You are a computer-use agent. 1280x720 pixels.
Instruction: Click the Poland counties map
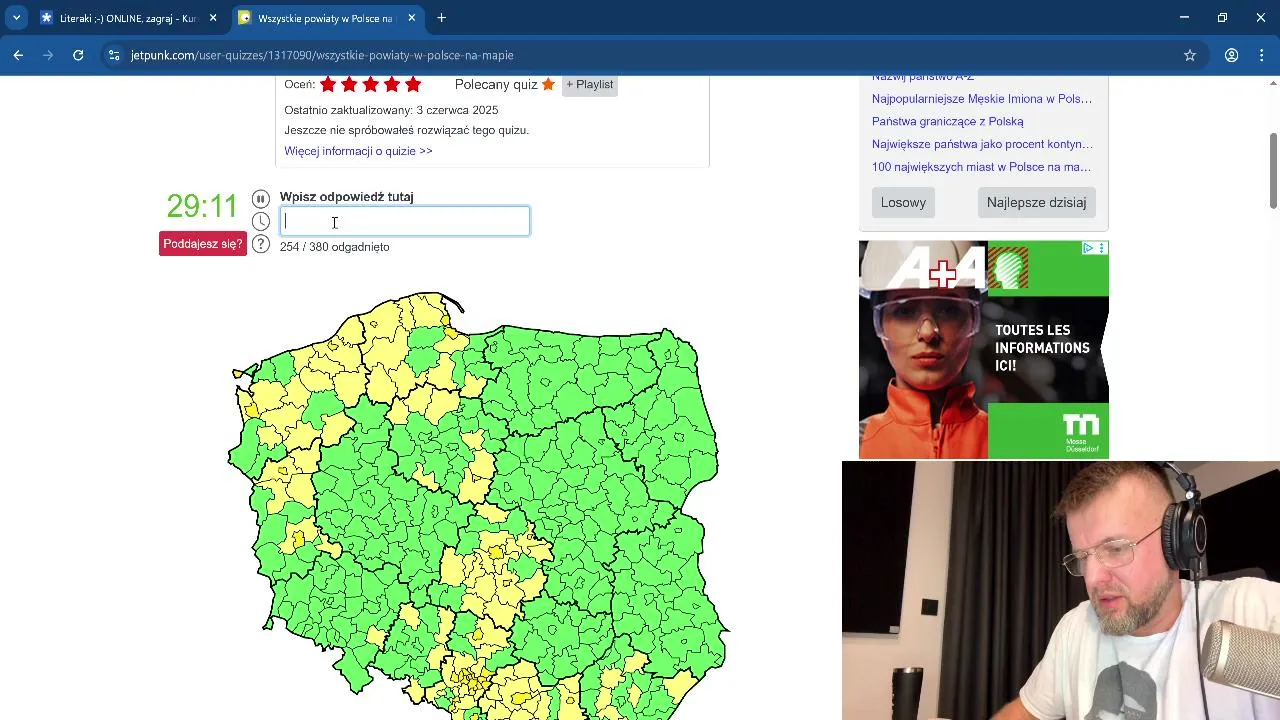click(x=478, y=505)
